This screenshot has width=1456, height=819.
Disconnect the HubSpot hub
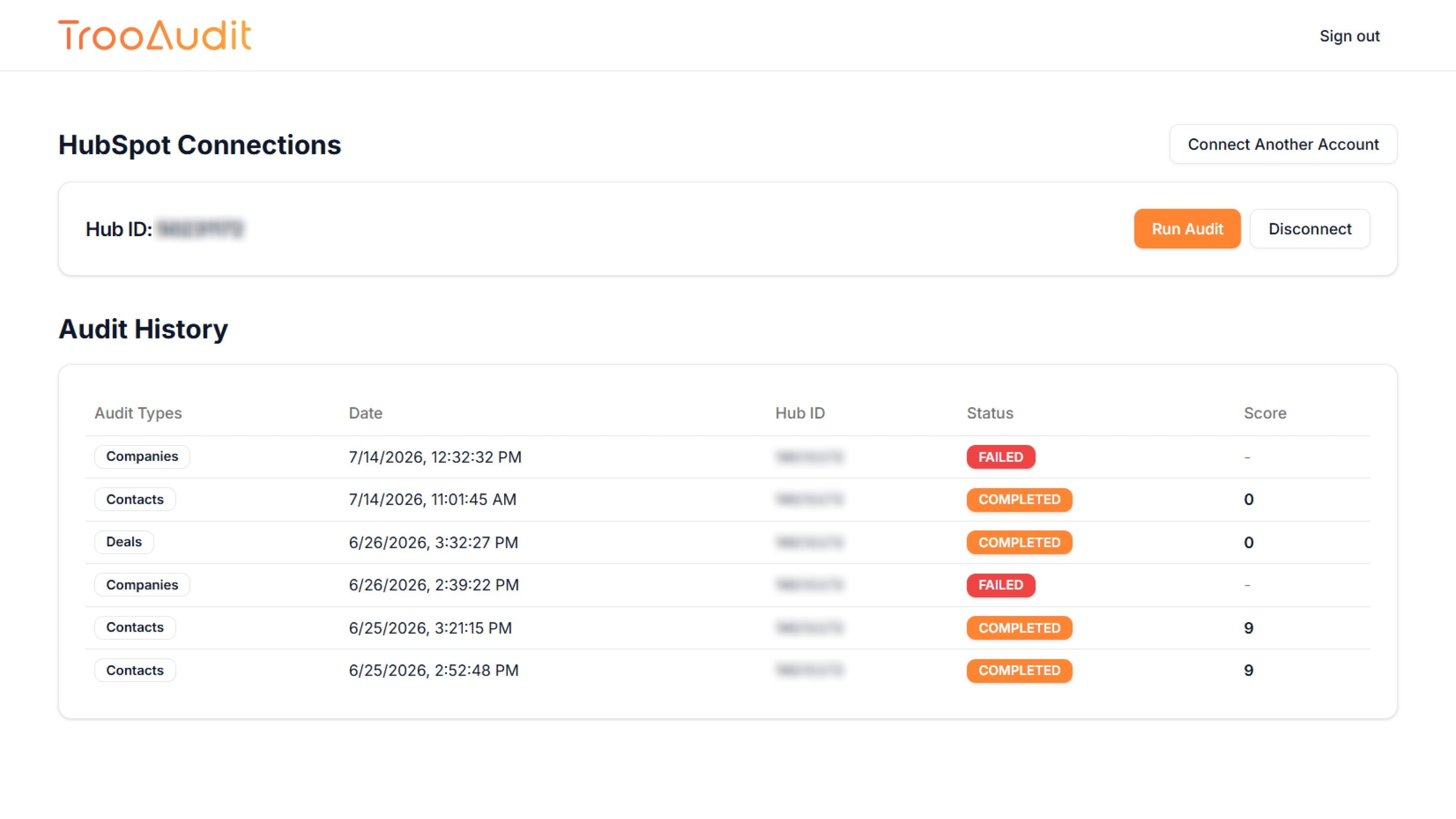click(1309, 229)
